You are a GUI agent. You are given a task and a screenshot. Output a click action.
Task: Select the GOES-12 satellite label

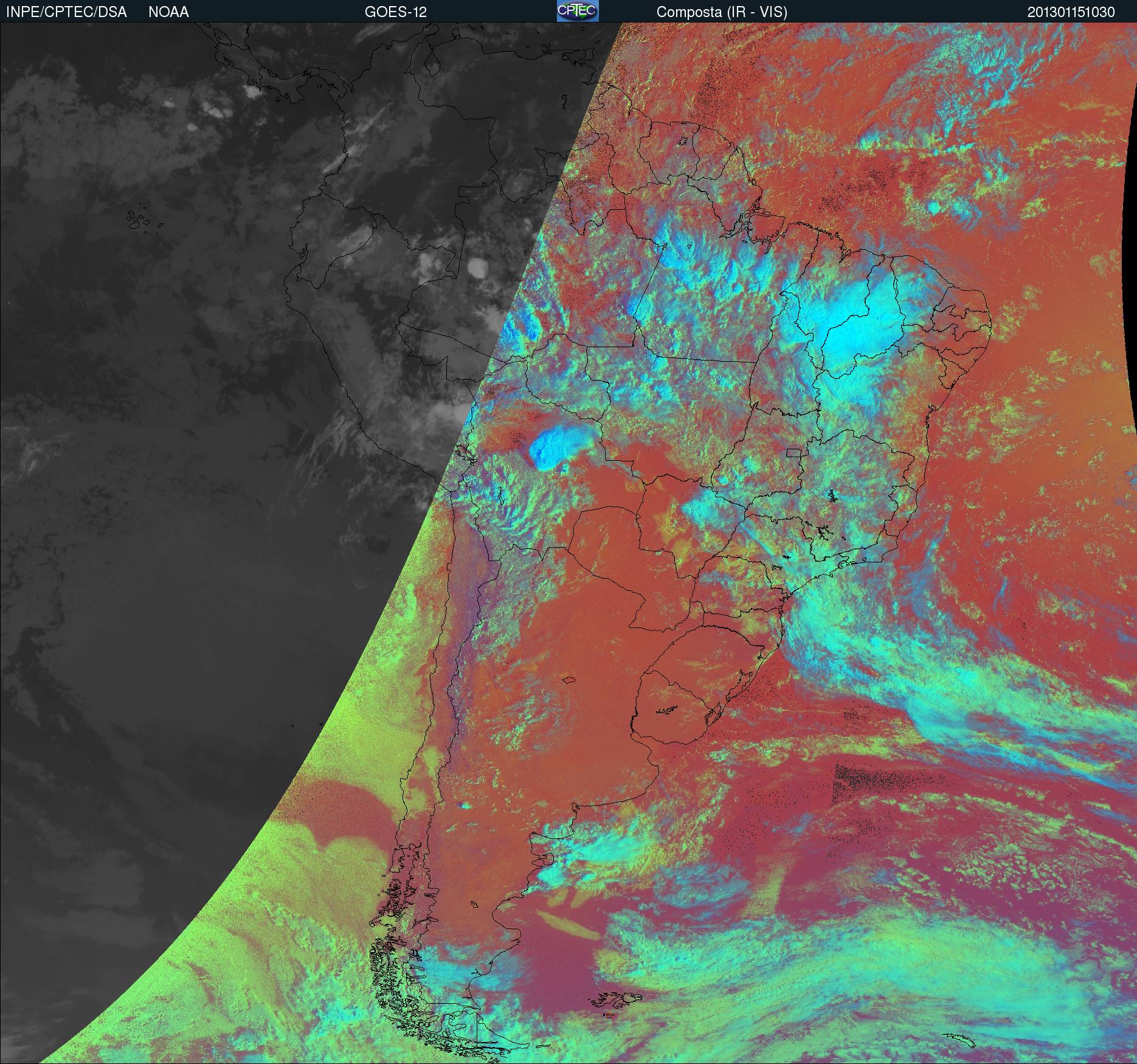(395, 12)
